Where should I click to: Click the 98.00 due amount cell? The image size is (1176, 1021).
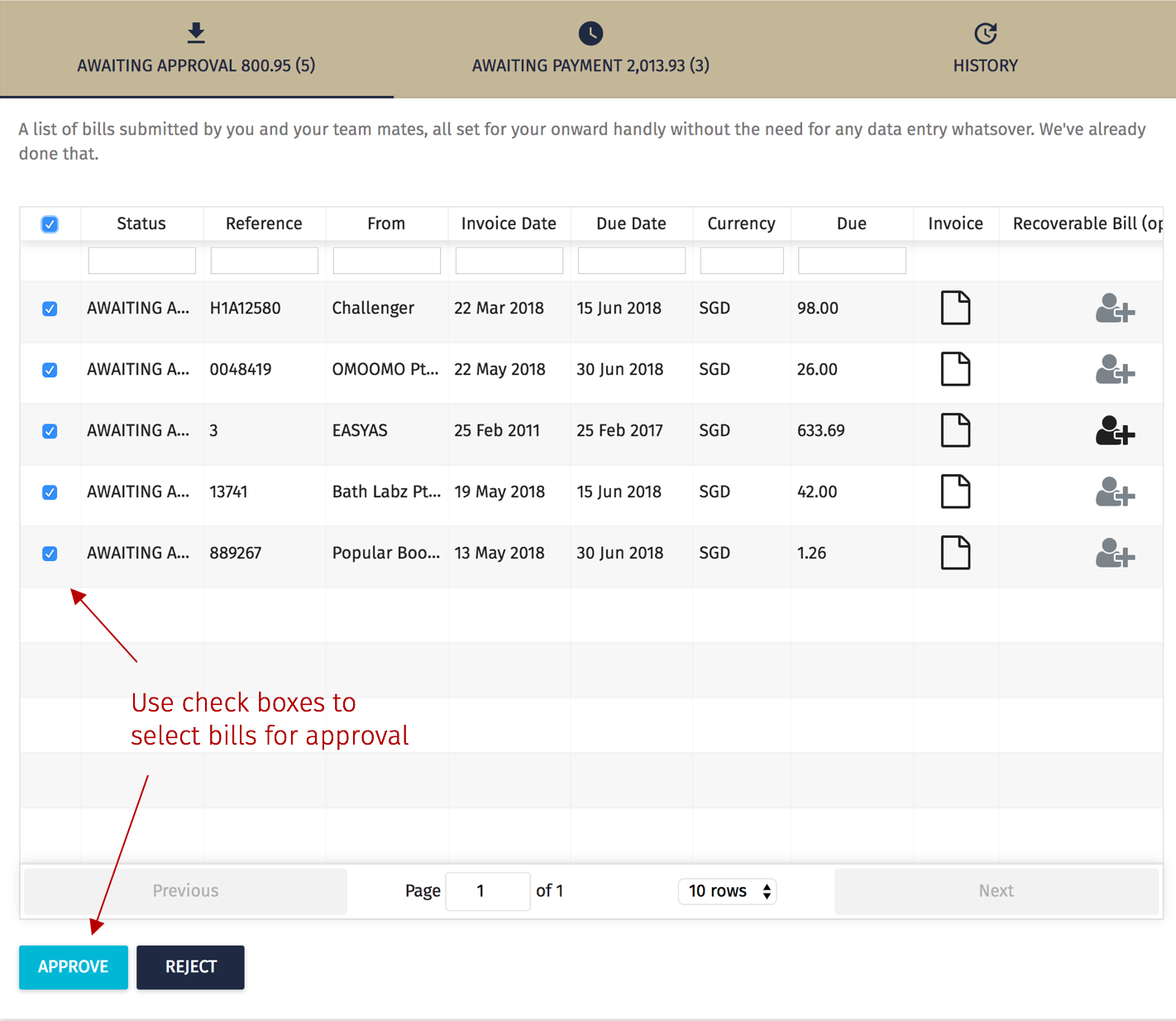818,308
